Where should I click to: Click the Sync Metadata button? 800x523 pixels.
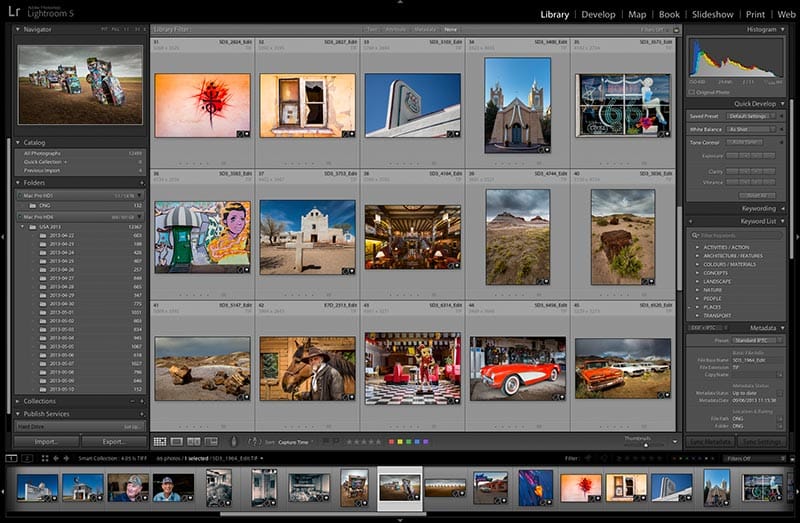tap(711, 442)
